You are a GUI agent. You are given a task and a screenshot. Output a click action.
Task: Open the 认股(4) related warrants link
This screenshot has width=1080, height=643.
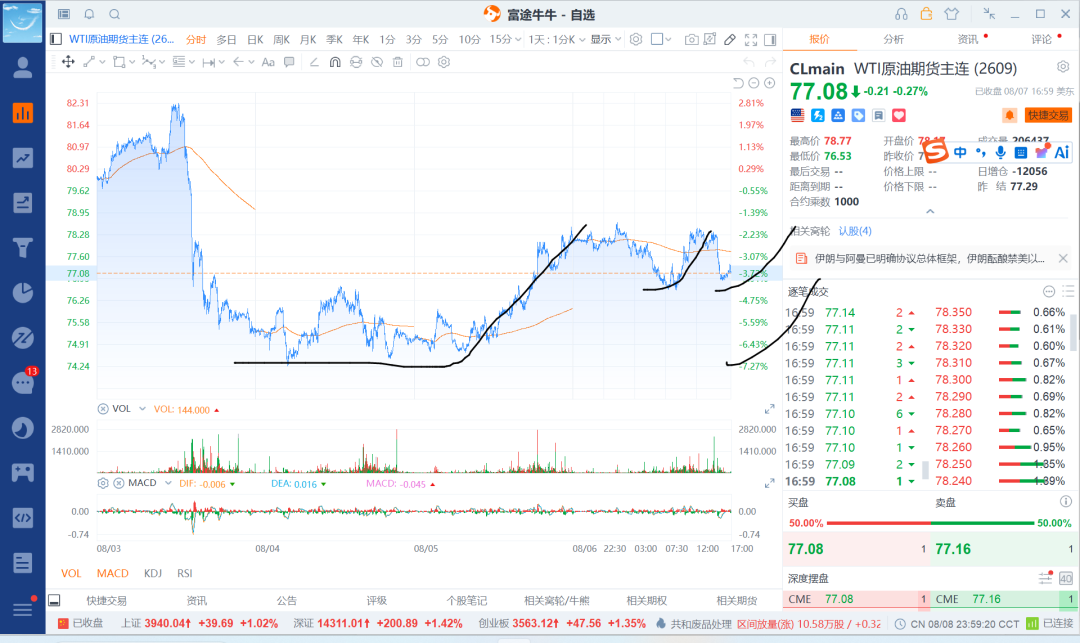click(855, 231)
